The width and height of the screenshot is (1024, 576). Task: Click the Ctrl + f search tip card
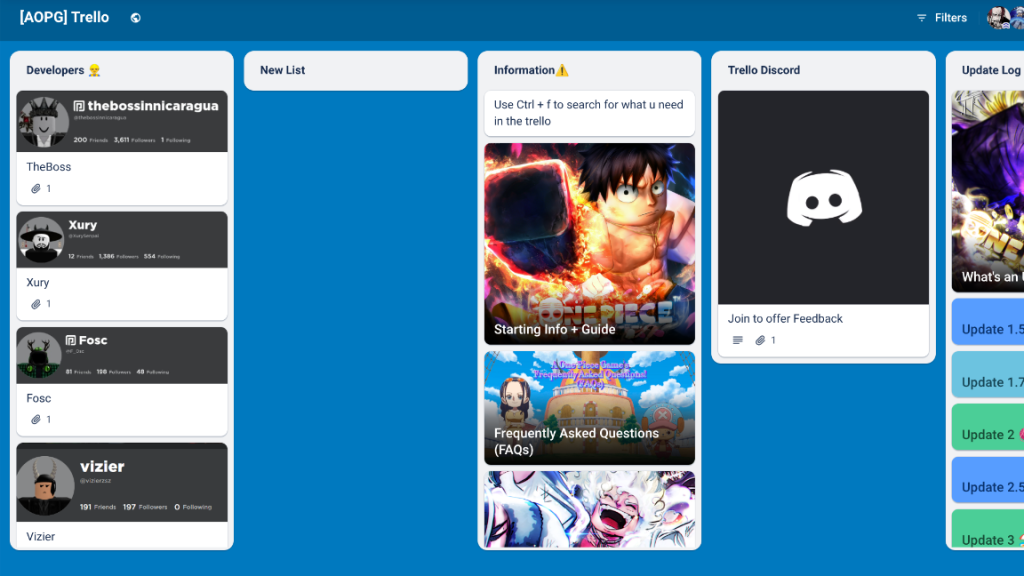(x=589, y=114)
